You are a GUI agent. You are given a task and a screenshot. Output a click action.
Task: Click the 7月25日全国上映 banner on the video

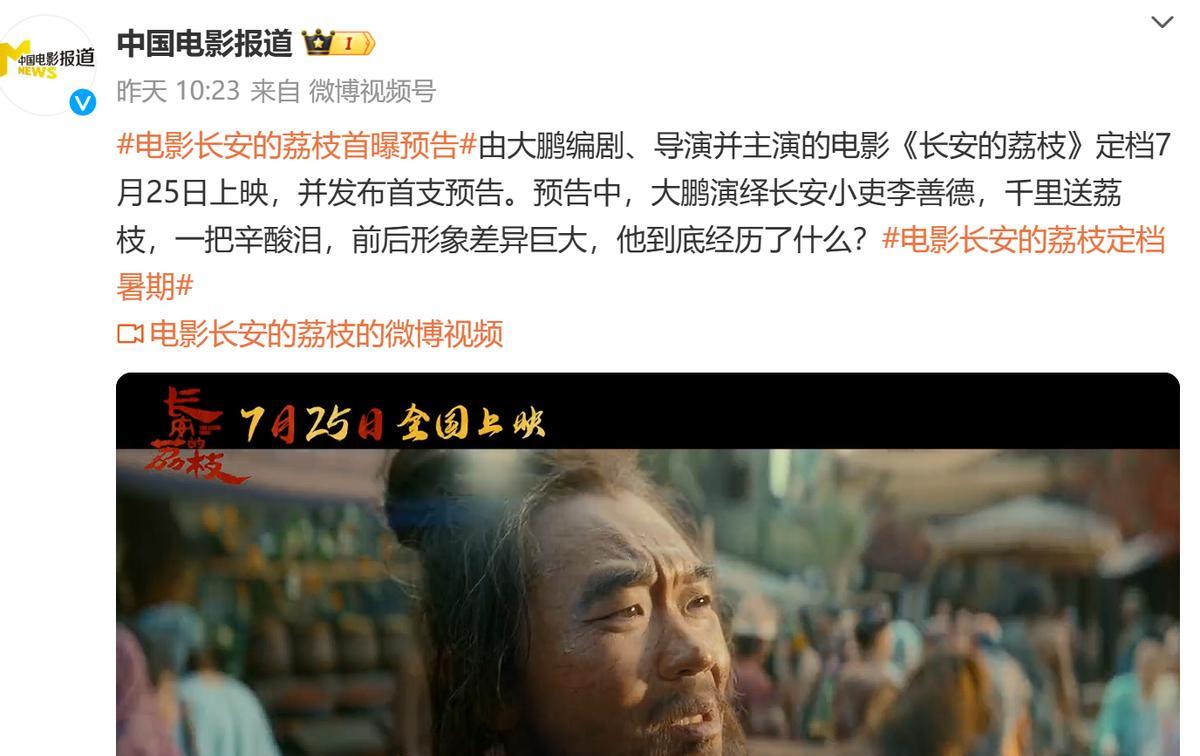coord(390,424)
